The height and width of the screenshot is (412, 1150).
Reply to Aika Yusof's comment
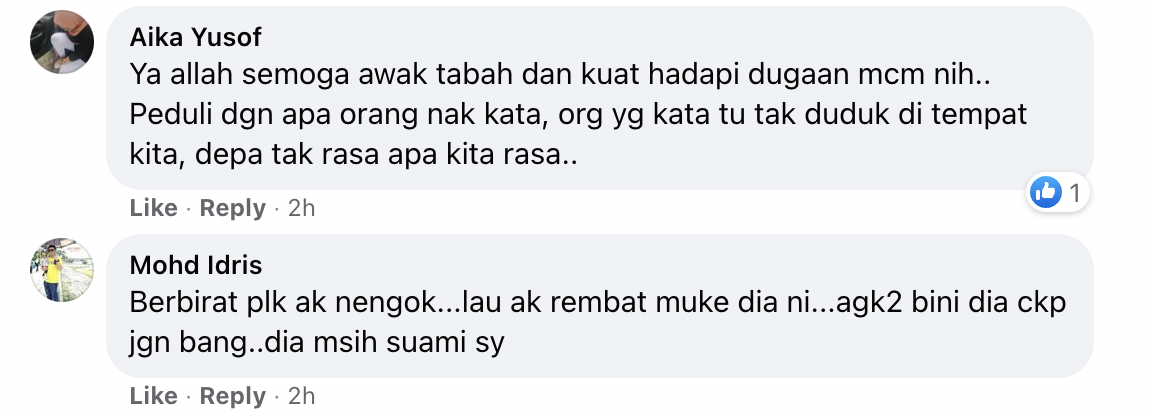(x=232, y=208)
